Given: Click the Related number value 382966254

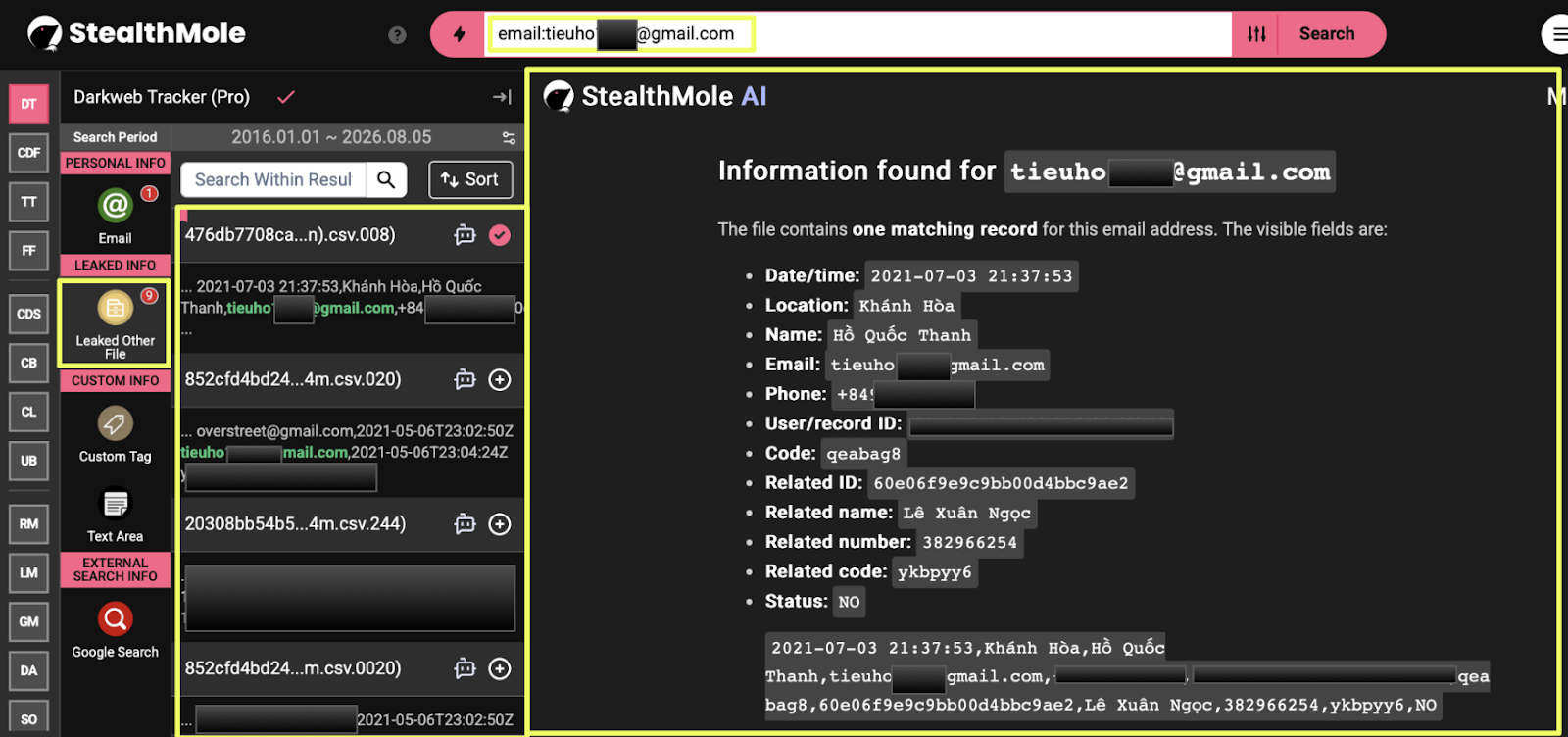Looking at the screenshot, I should (x=970, y=542).
